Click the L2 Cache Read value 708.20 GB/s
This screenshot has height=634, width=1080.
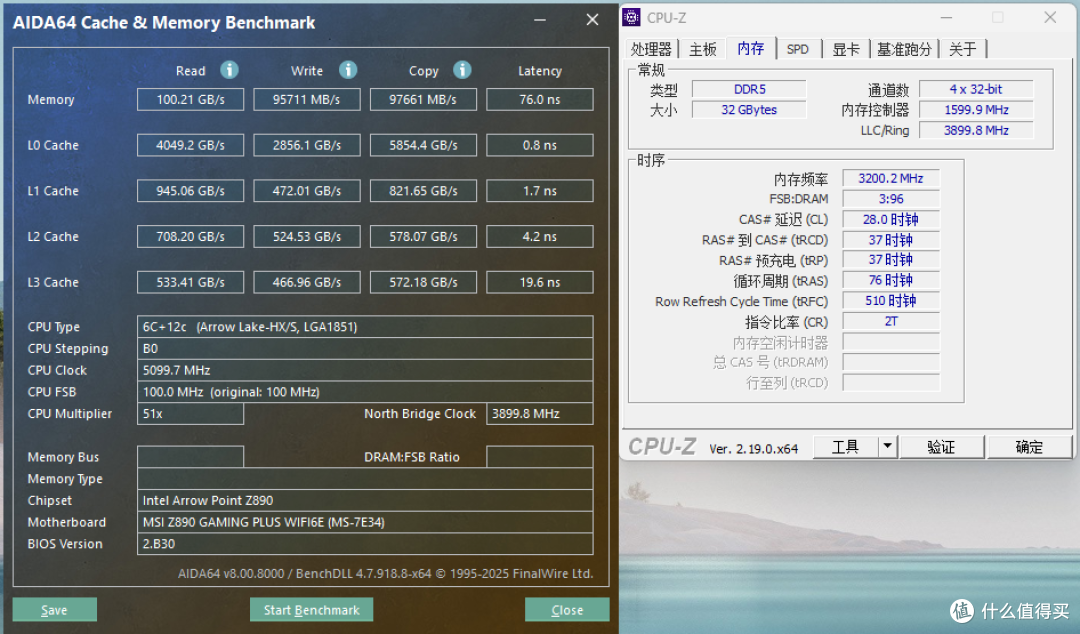(190, 236)
